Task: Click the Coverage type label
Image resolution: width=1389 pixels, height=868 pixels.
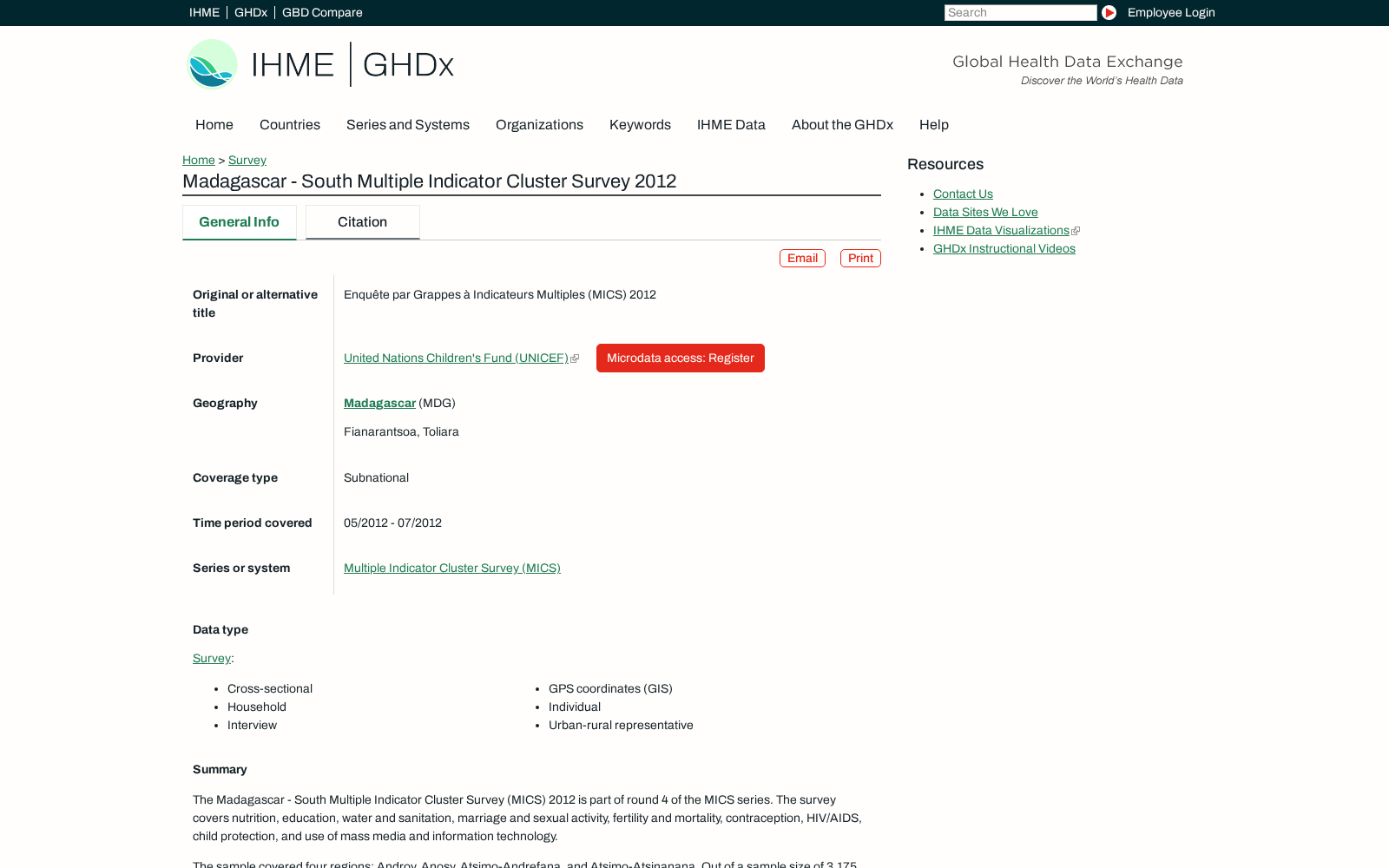Action: pos(235,477)
